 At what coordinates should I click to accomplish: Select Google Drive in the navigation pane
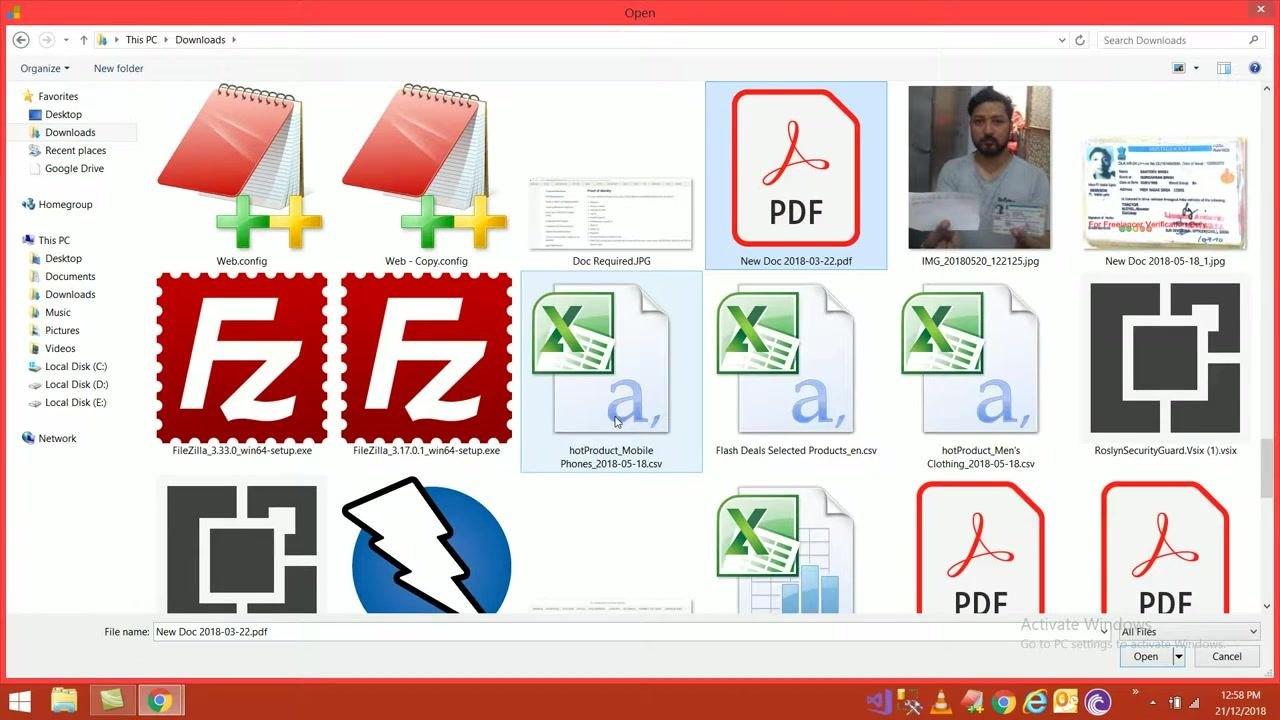[x=74, y=168]
